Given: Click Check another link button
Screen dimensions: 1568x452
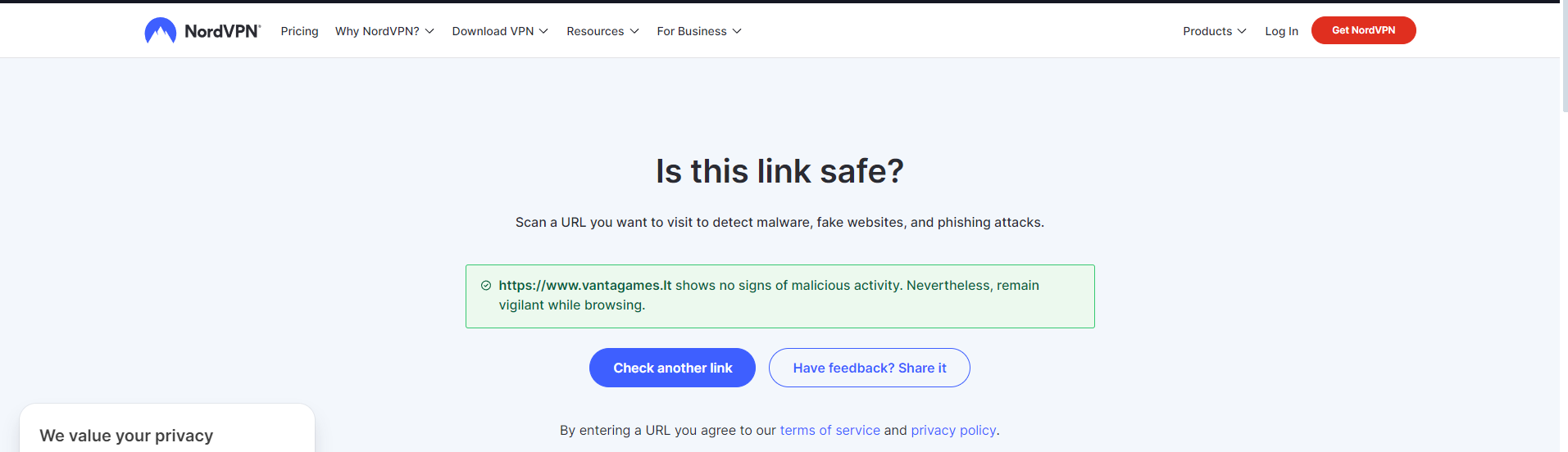Looking at the screenshot, I should (x=672, y=368).
